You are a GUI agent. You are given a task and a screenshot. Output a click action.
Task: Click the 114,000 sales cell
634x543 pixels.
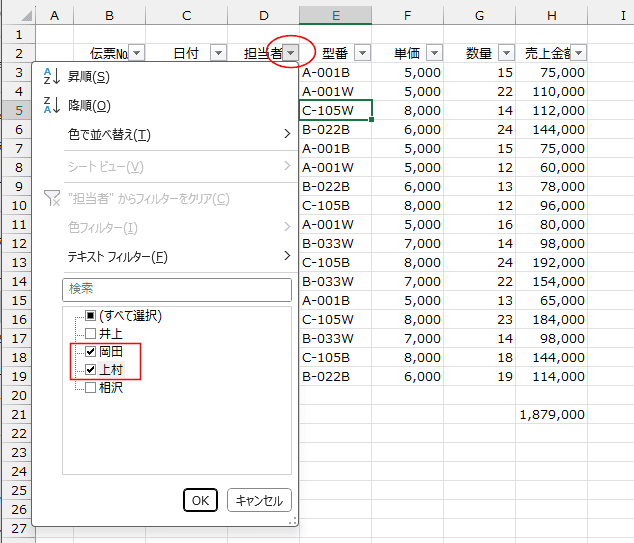[552, 376]
